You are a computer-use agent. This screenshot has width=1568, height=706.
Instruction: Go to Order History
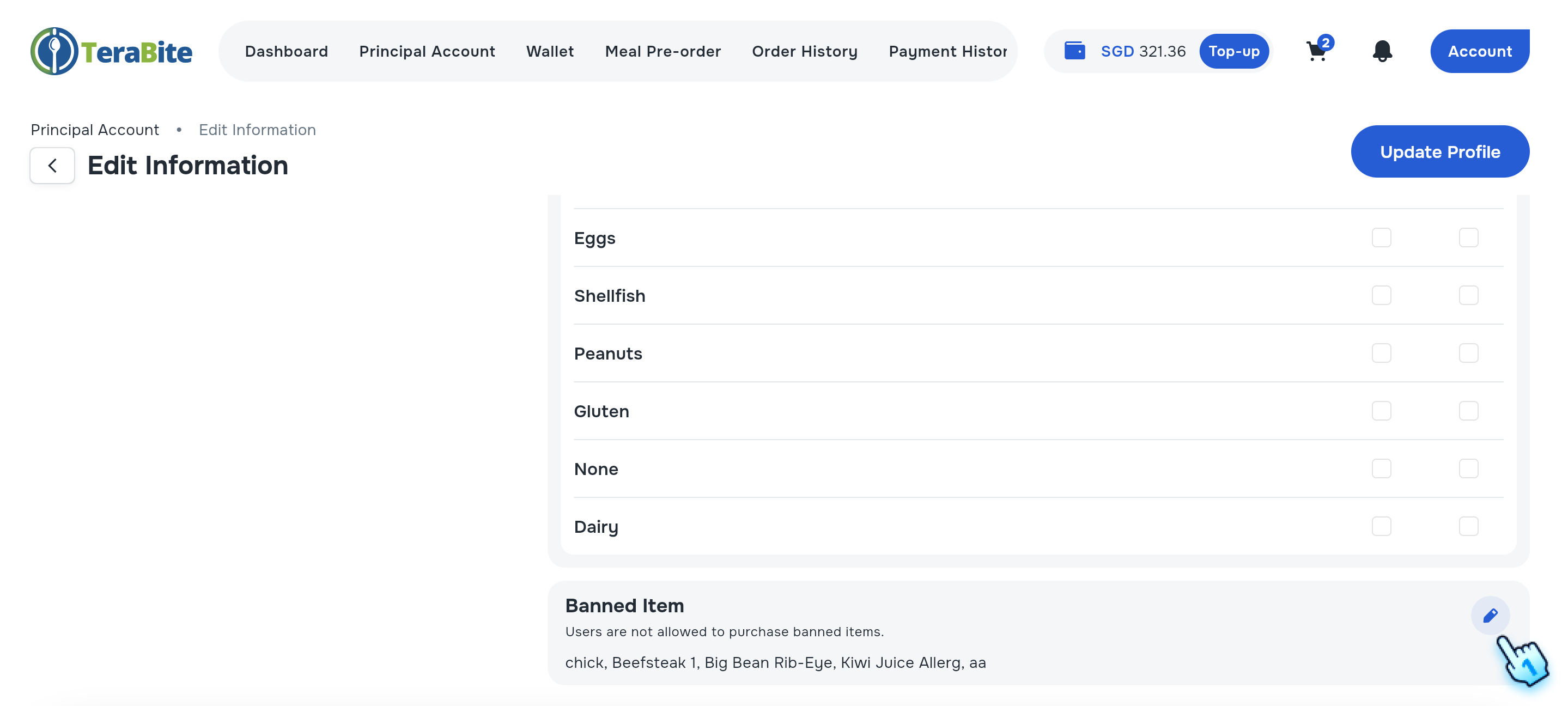(x=805, y=51)
